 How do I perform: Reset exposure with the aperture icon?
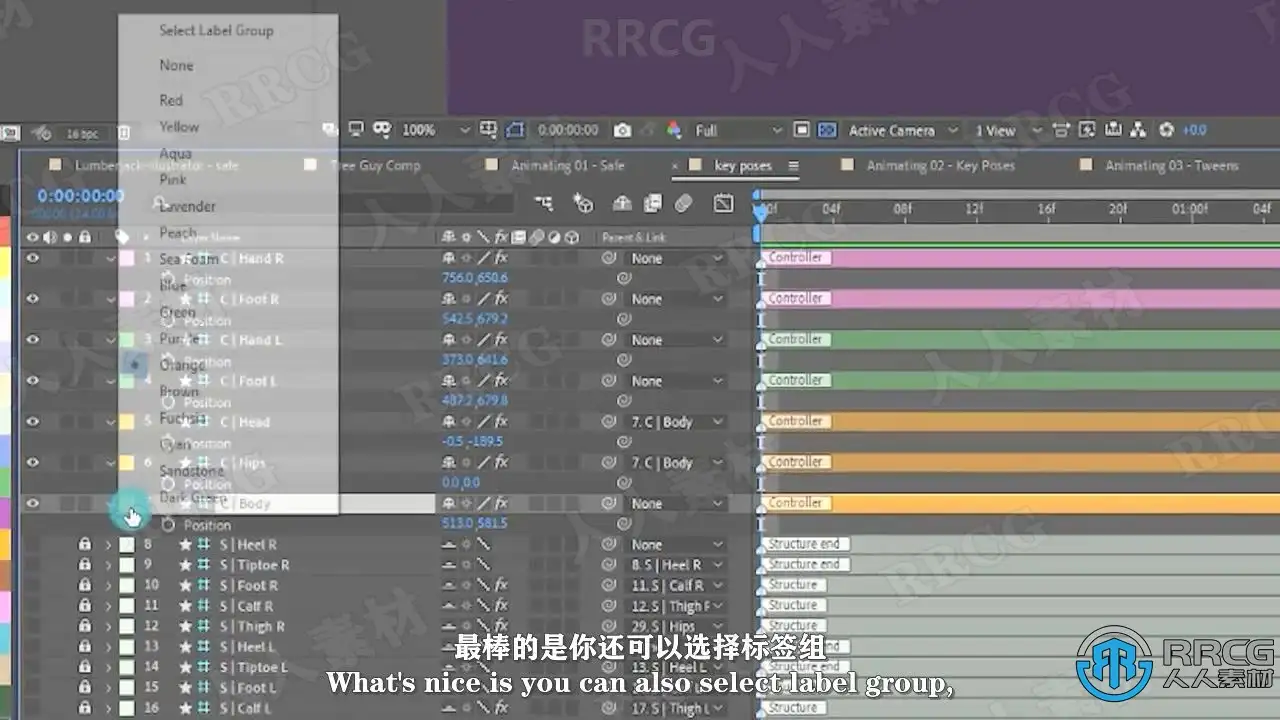tap(1166, 130)
